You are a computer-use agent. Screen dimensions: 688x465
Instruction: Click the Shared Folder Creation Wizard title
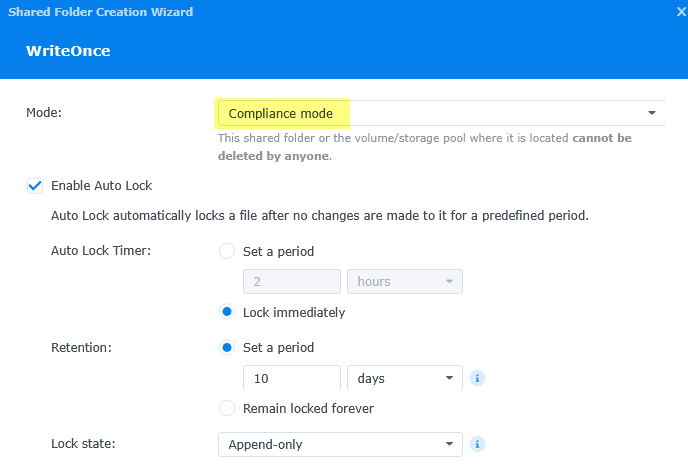100,12
